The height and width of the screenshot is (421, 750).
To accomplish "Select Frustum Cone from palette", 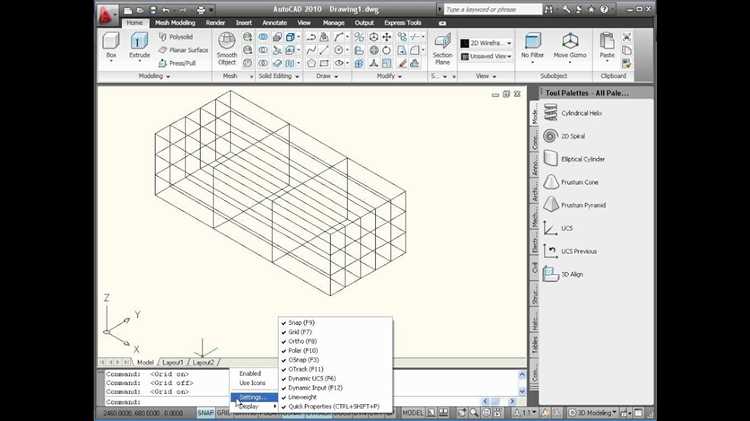I will point(571,182).
